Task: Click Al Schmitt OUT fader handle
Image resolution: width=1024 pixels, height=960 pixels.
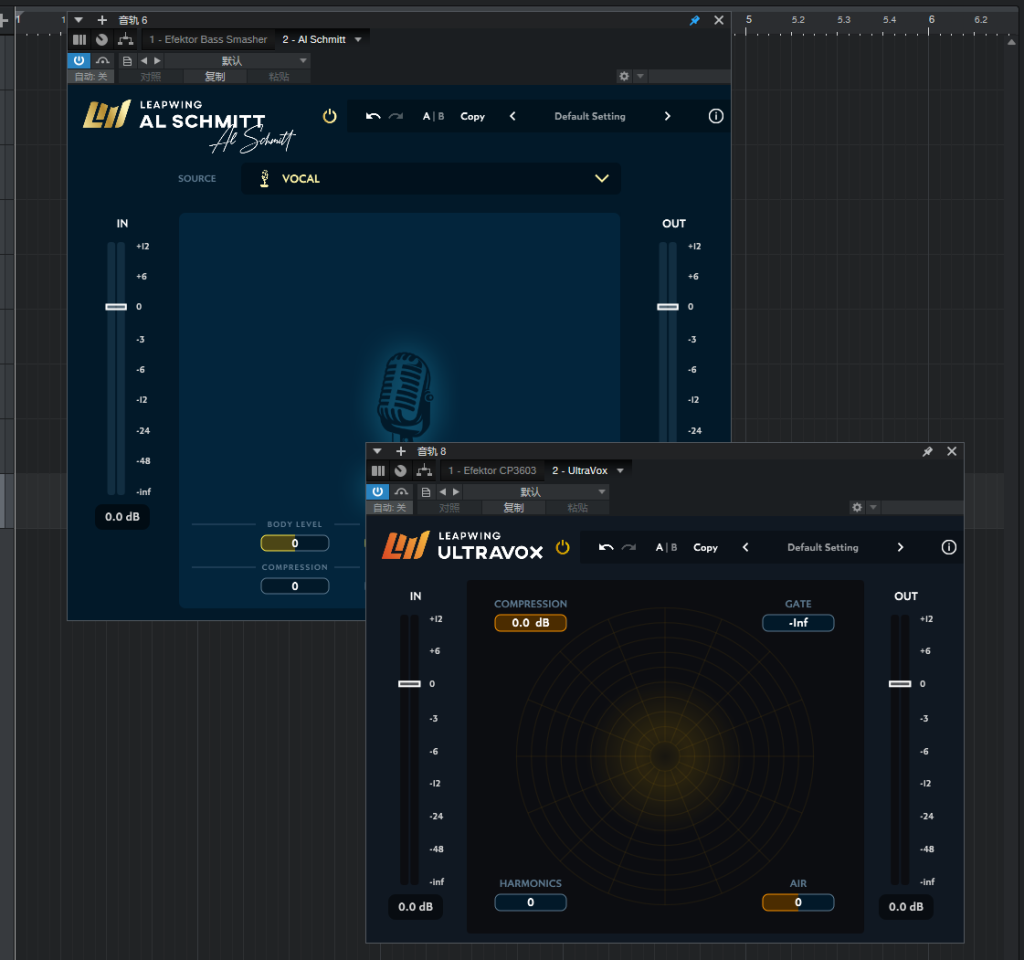Action: point(667,307)
